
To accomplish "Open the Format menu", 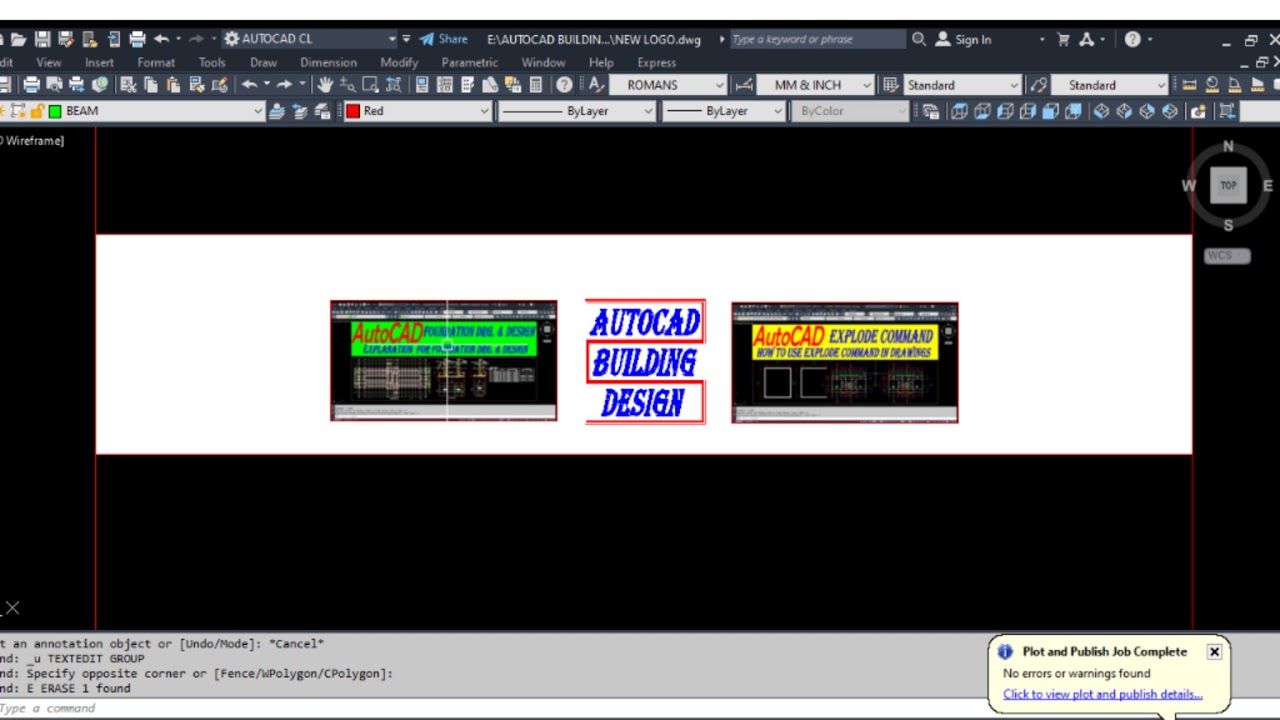I will 156,62.
